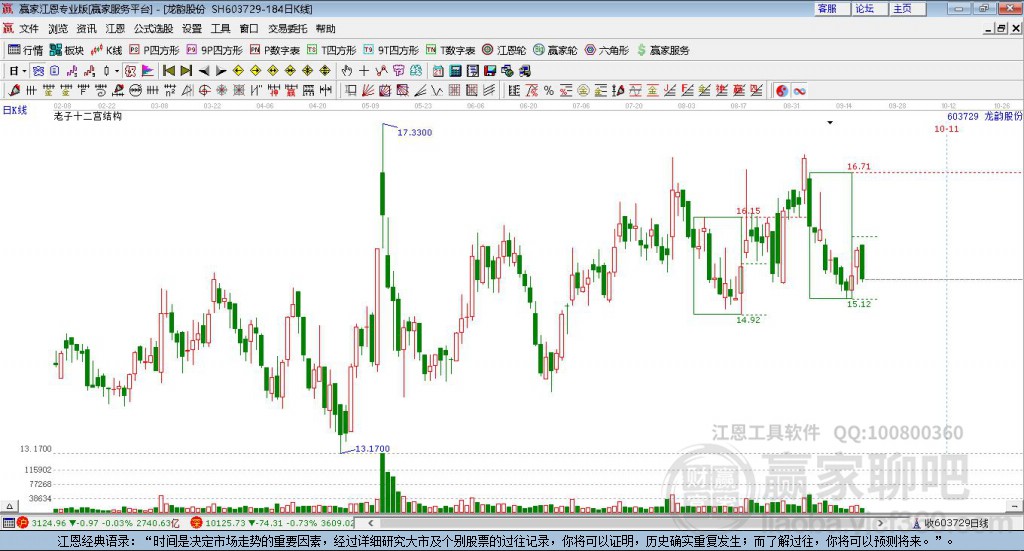Click the red pencil drawing icon
The image size is (1024, 551).
click(14, 91)
